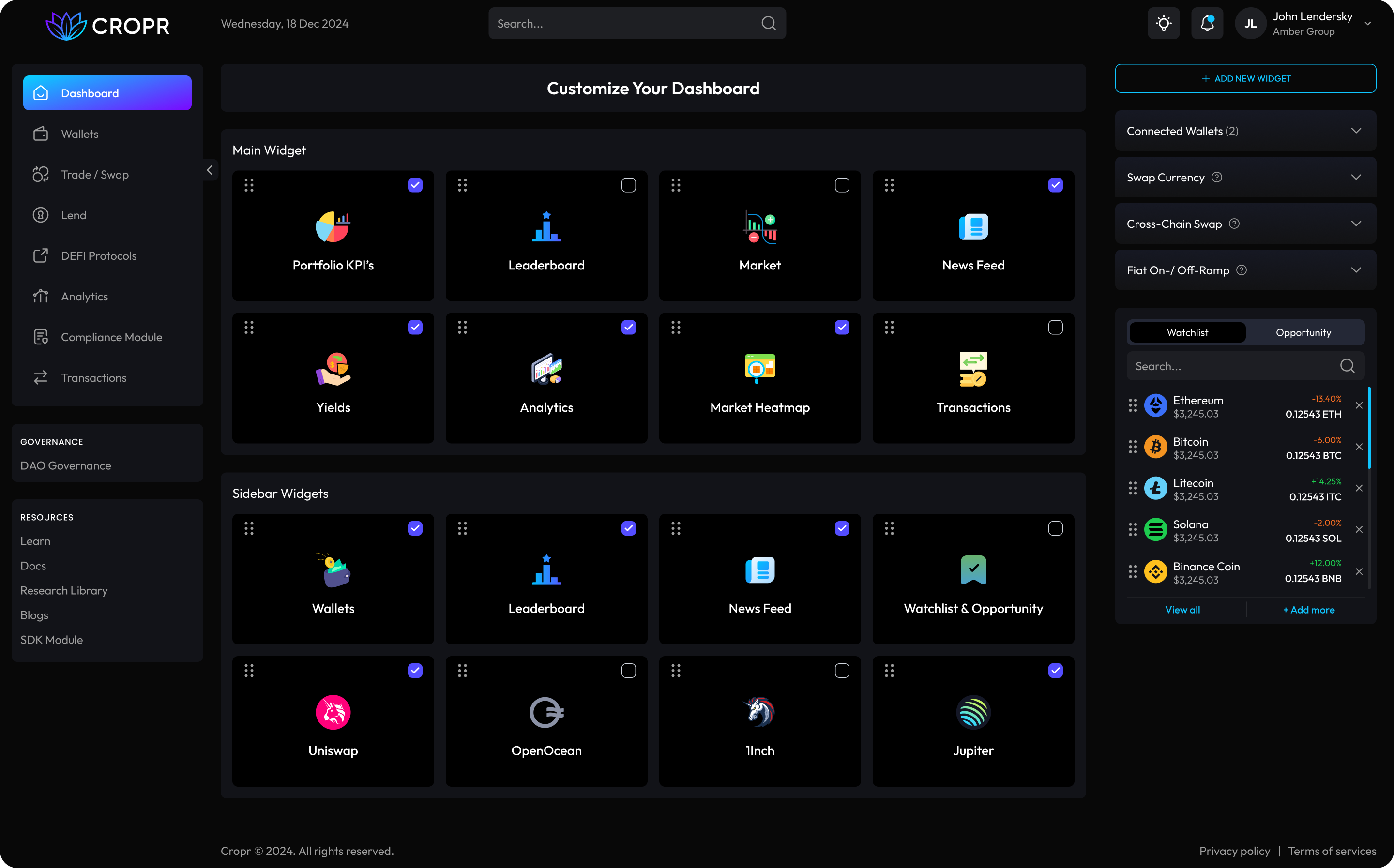Click the Jupiter logo
1394x868 pixels.
973,712
